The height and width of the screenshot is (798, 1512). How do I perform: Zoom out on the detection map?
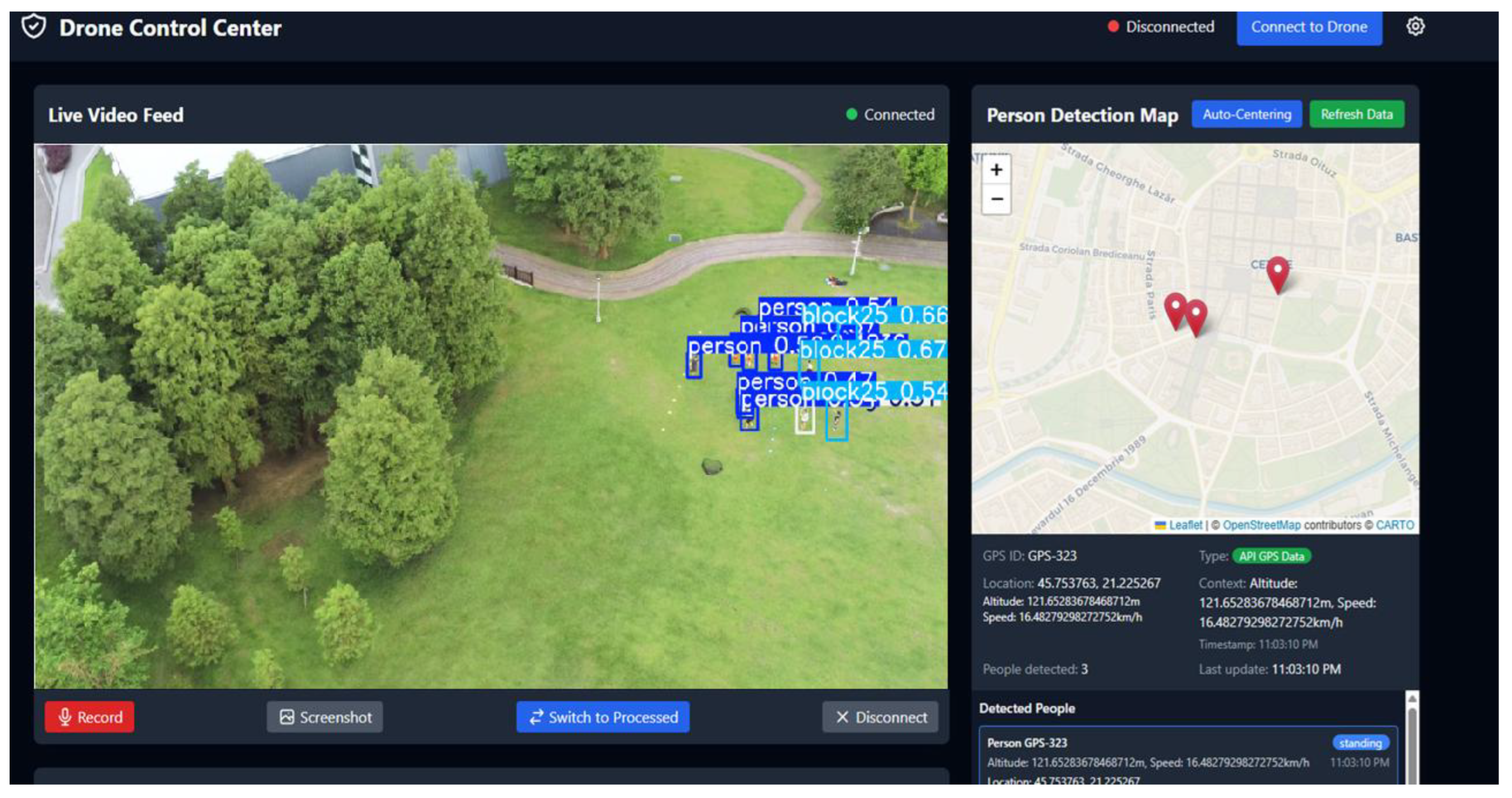click(x=996, y=199)
